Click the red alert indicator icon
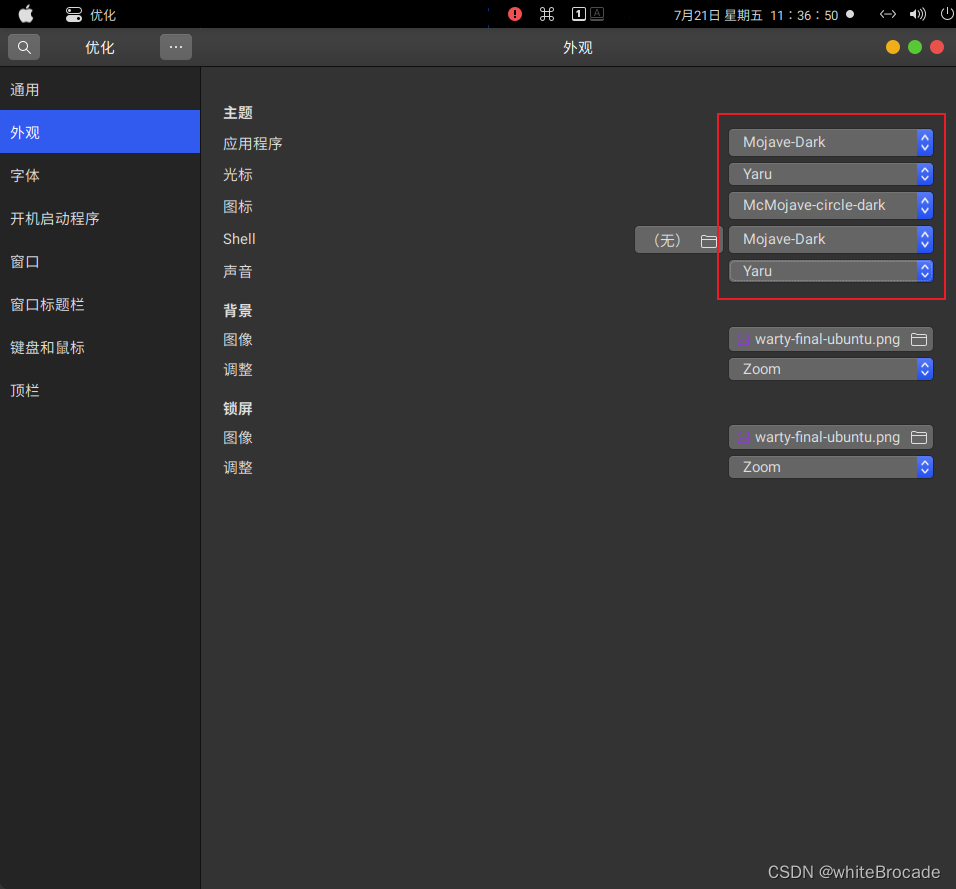956x889 pixels. click(515, 14)
